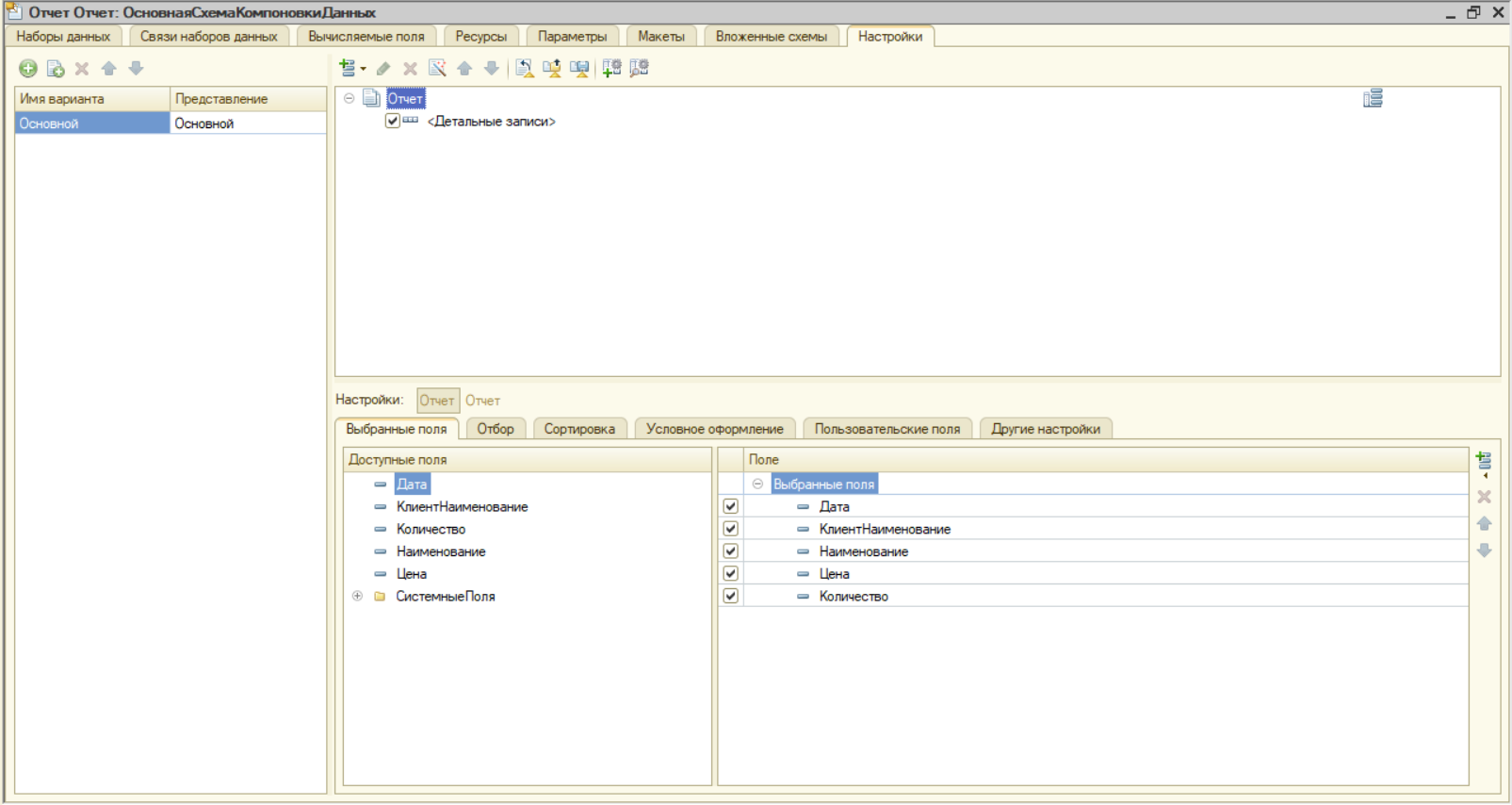Move report variant up
Viewport: 1512px width, 805px height.
109,68
